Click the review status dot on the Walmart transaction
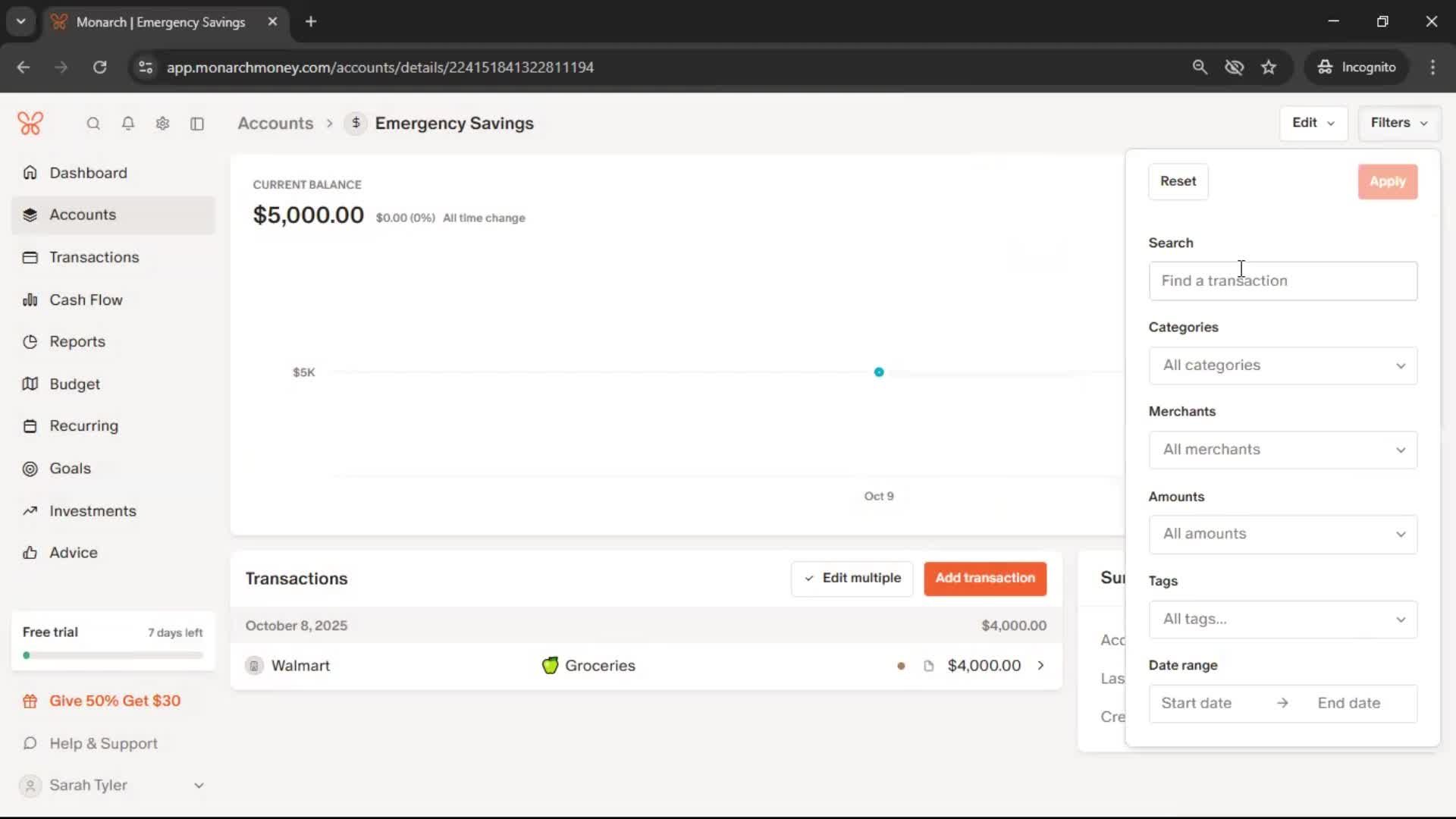Image resolution: width=1456 pixels, height=819 pixels. 902,666
